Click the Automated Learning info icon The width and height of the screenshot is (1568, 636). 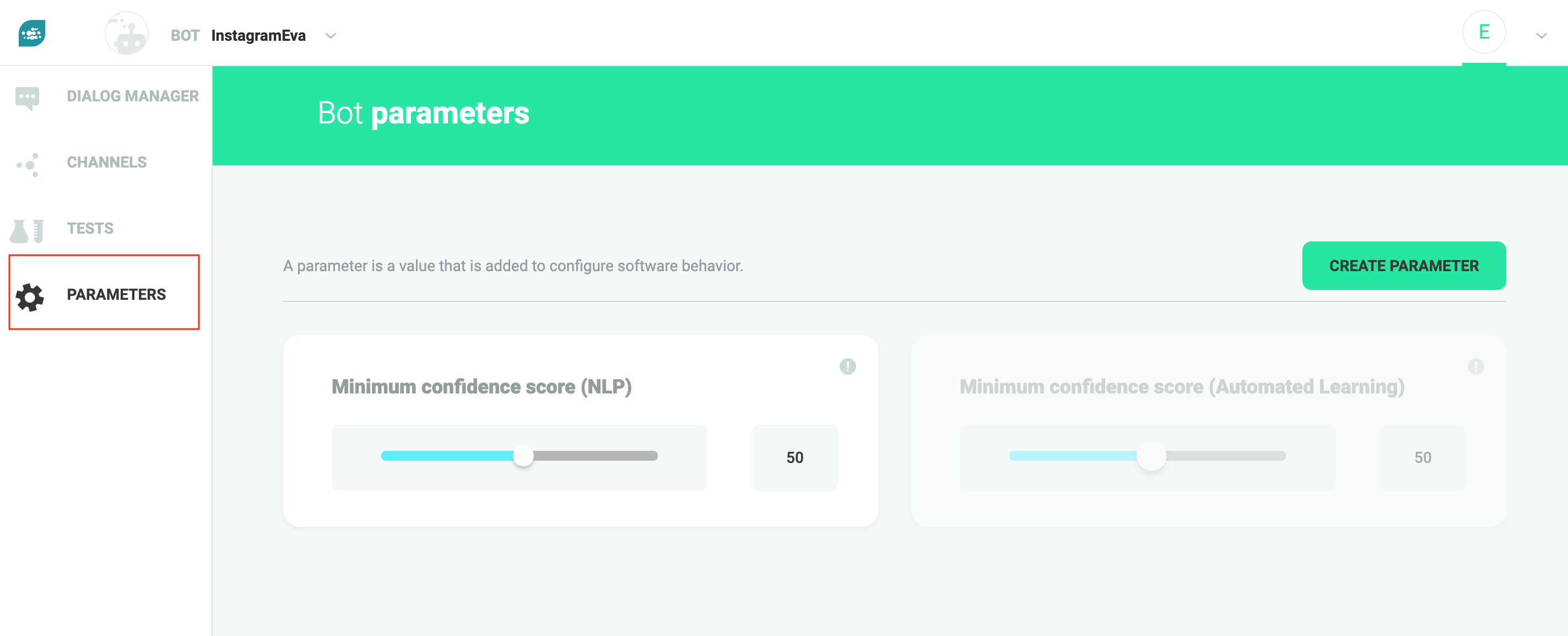pyautogui.click(x=1475, y=366)
